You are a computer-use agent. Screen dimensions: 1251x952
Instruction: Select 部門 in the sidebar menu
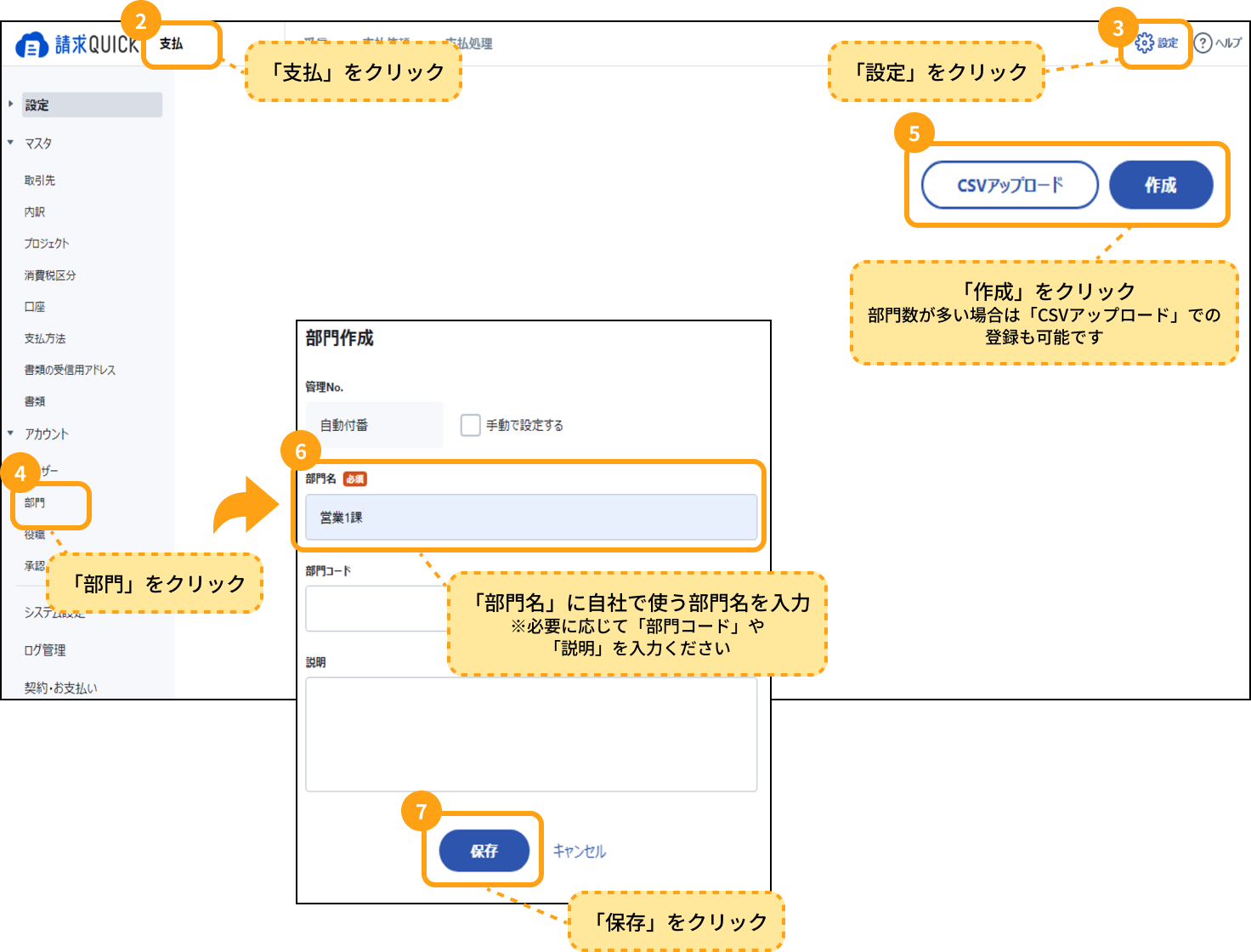pyautogui.click(x=35, y=502)
